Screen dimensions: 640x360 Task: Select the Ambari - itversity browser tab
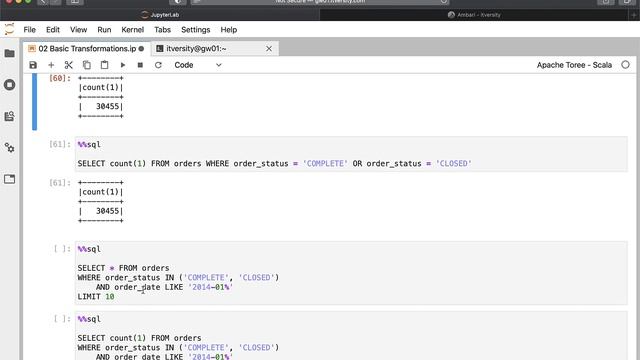[x=474, y=15]
